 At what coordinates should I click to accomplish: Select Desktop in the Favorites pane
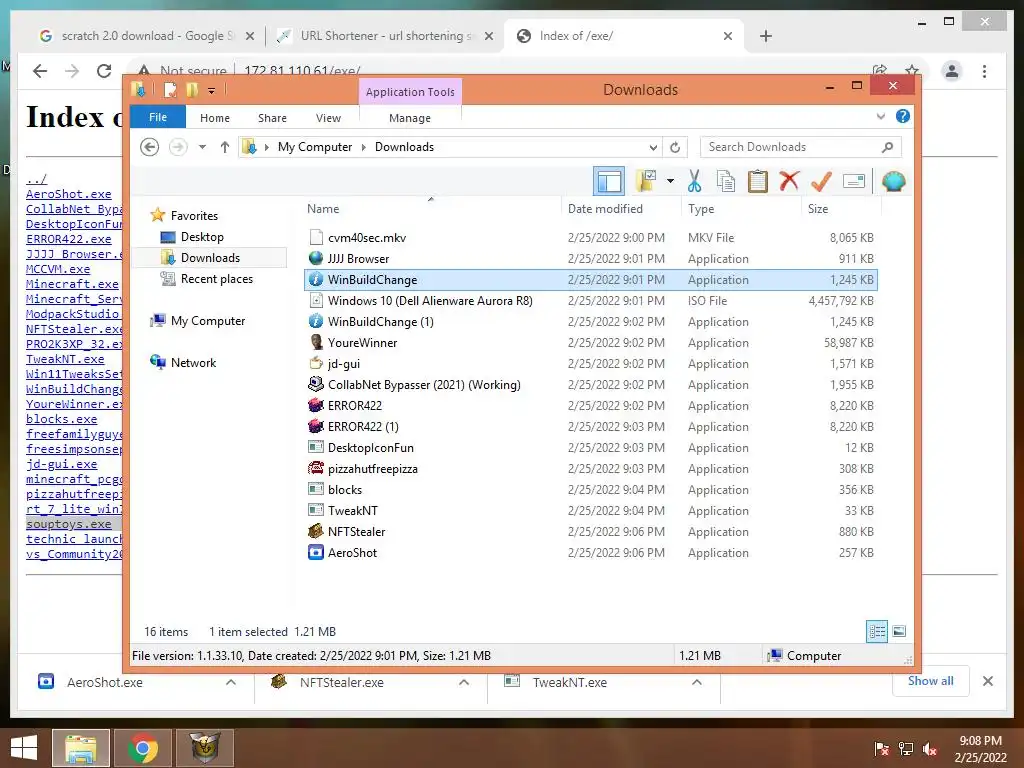click(202, 236)
